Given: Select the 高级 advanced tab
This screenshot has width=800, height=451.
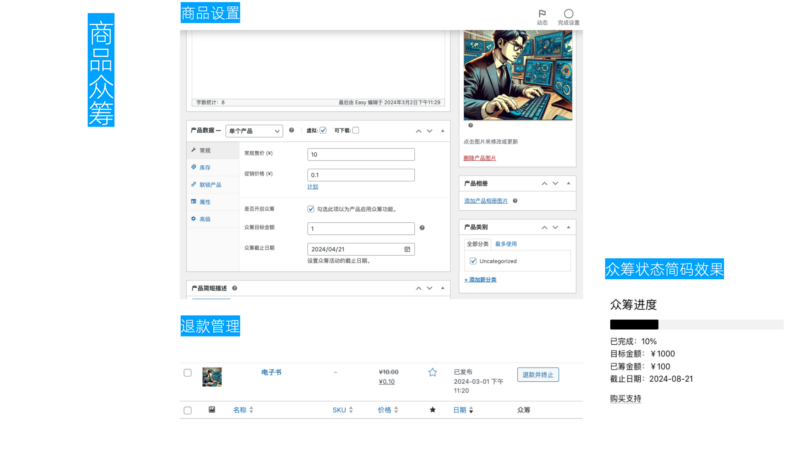Looking at the screenshot, I should (x=213, y=219).
